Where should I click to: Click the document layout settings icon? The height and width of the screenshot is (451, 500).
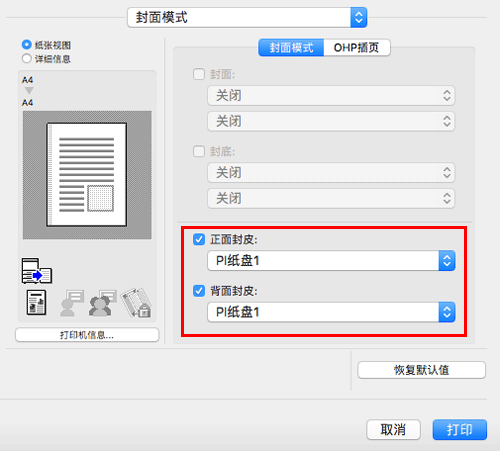pos(36,302)
